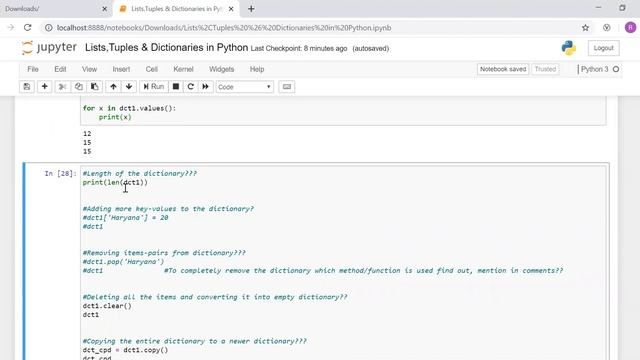
Task: Open the Edit menu
Action: pos(60,69)
